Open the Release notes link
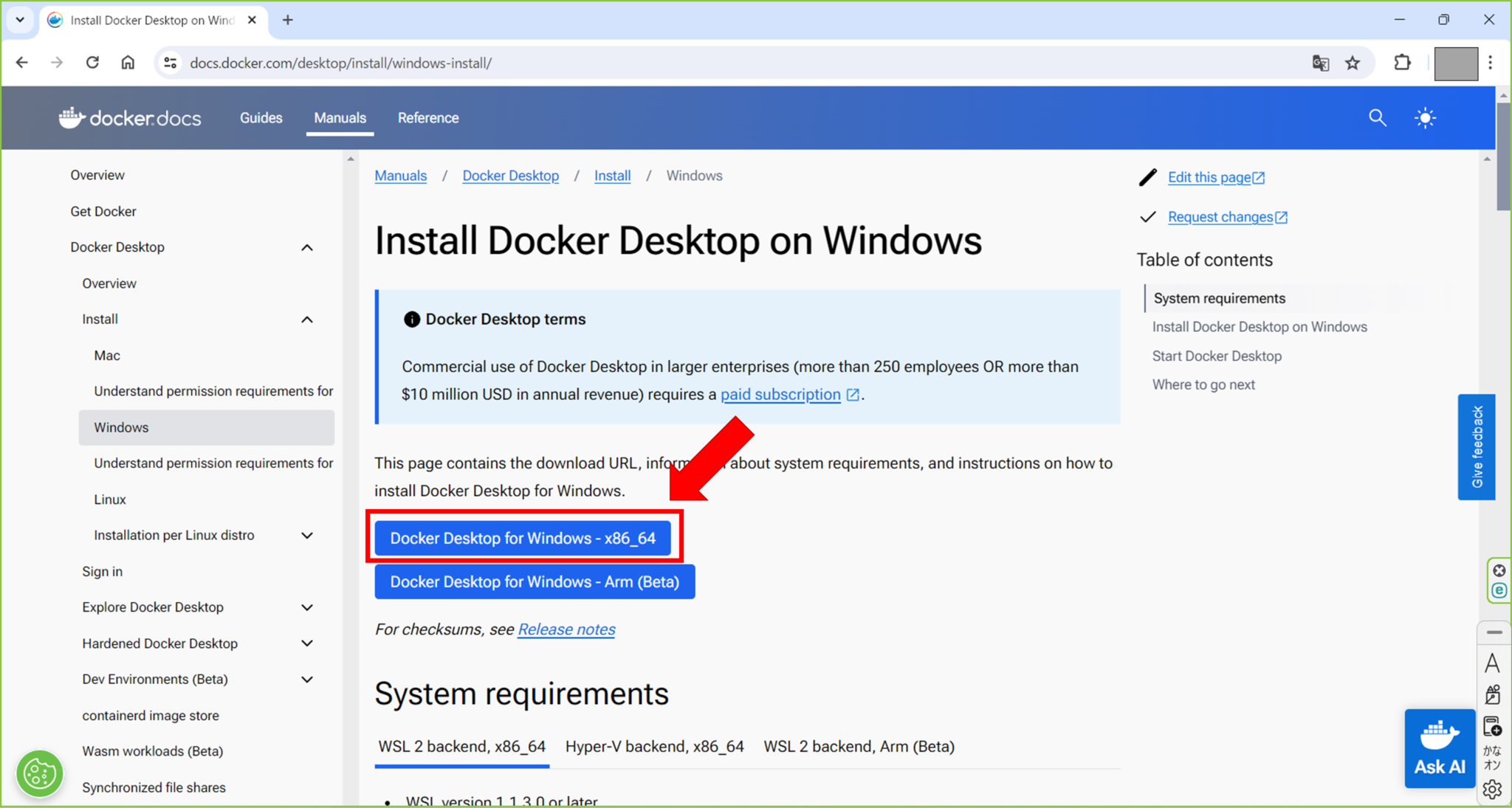 pyautogui.click(x=566, y=629)
